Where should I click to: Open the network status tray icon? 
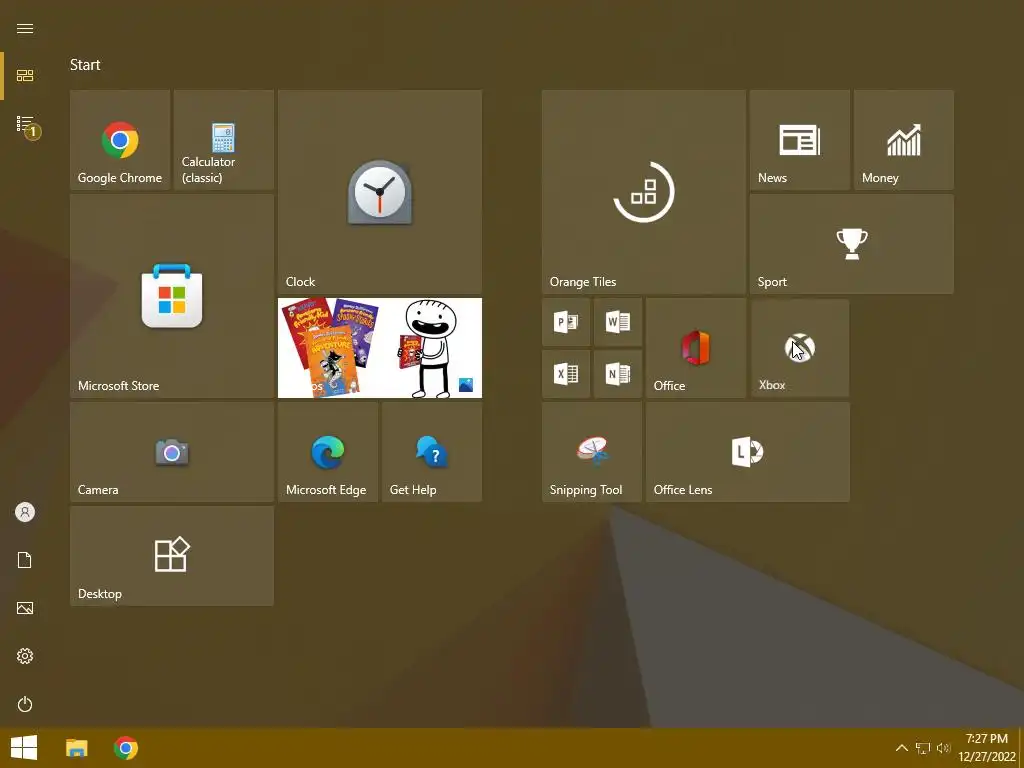click(x=923, y=748)
